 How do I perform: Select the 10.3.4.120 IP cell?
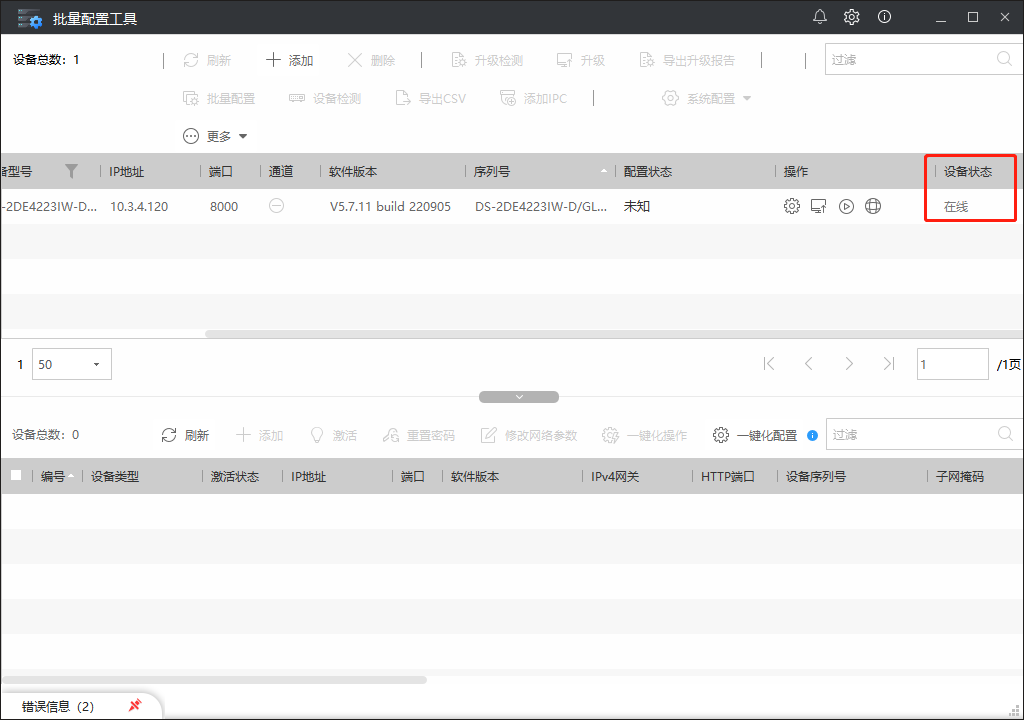point(139,206)
